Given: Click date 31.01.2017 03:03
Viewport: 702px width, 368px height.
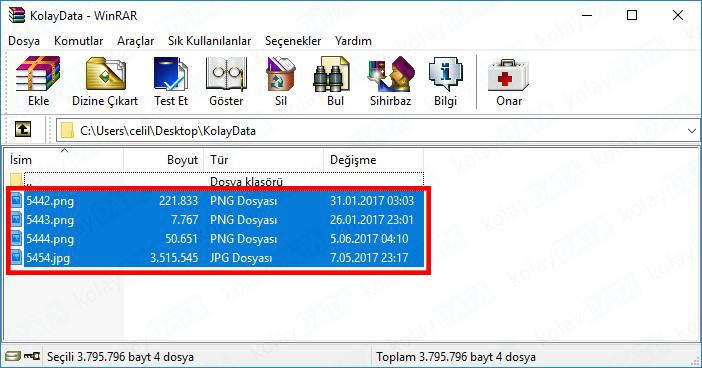Looking at the screenshot, I should click(x=372, y=201).
